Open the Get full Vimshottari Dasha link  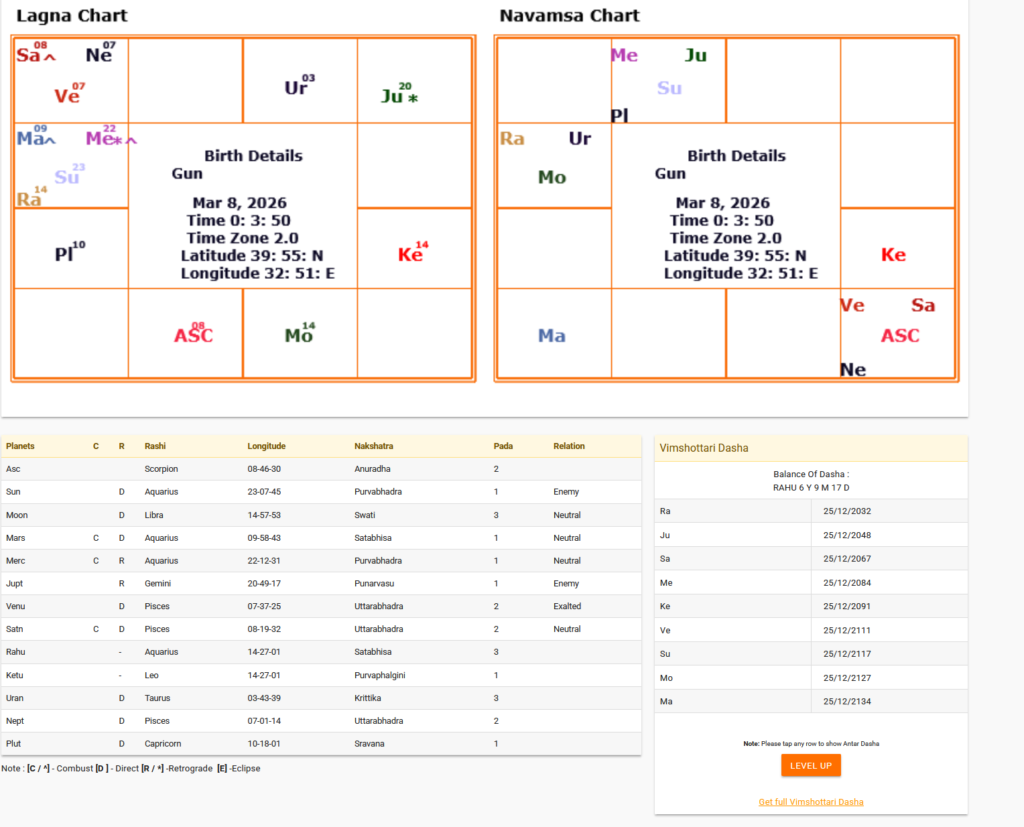tap(810, 802)
